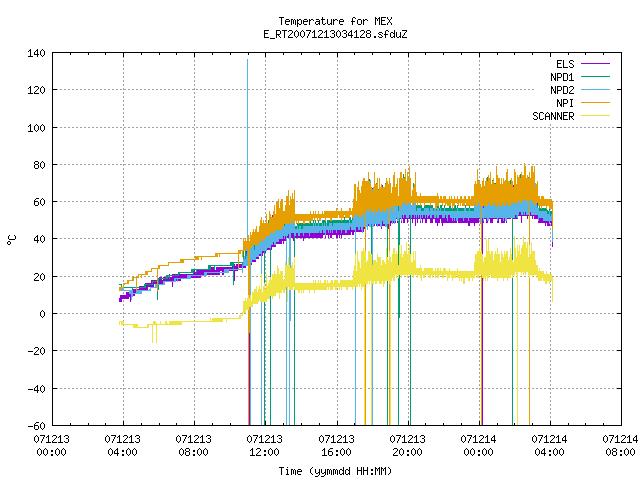Click the x-axis label 071213 04:00

pos(122,446)
